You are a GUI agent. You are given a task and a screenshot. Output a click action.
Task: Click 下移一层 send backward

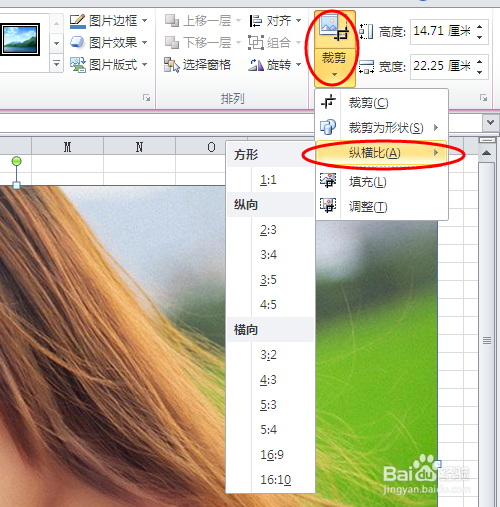click(198, 42)
